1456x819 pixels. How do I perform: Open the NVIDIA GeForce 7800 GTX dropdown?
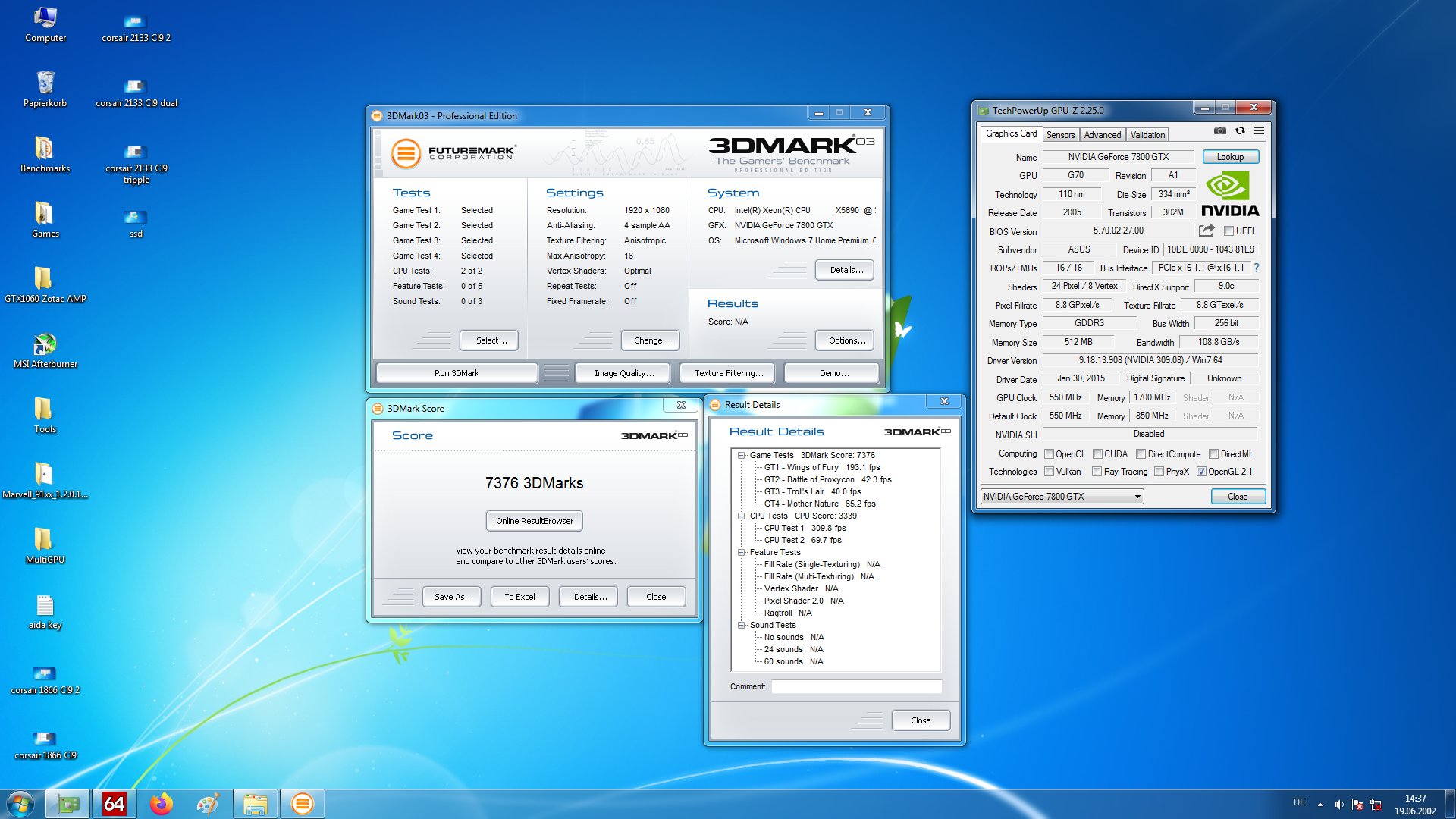coord(1062,497)
